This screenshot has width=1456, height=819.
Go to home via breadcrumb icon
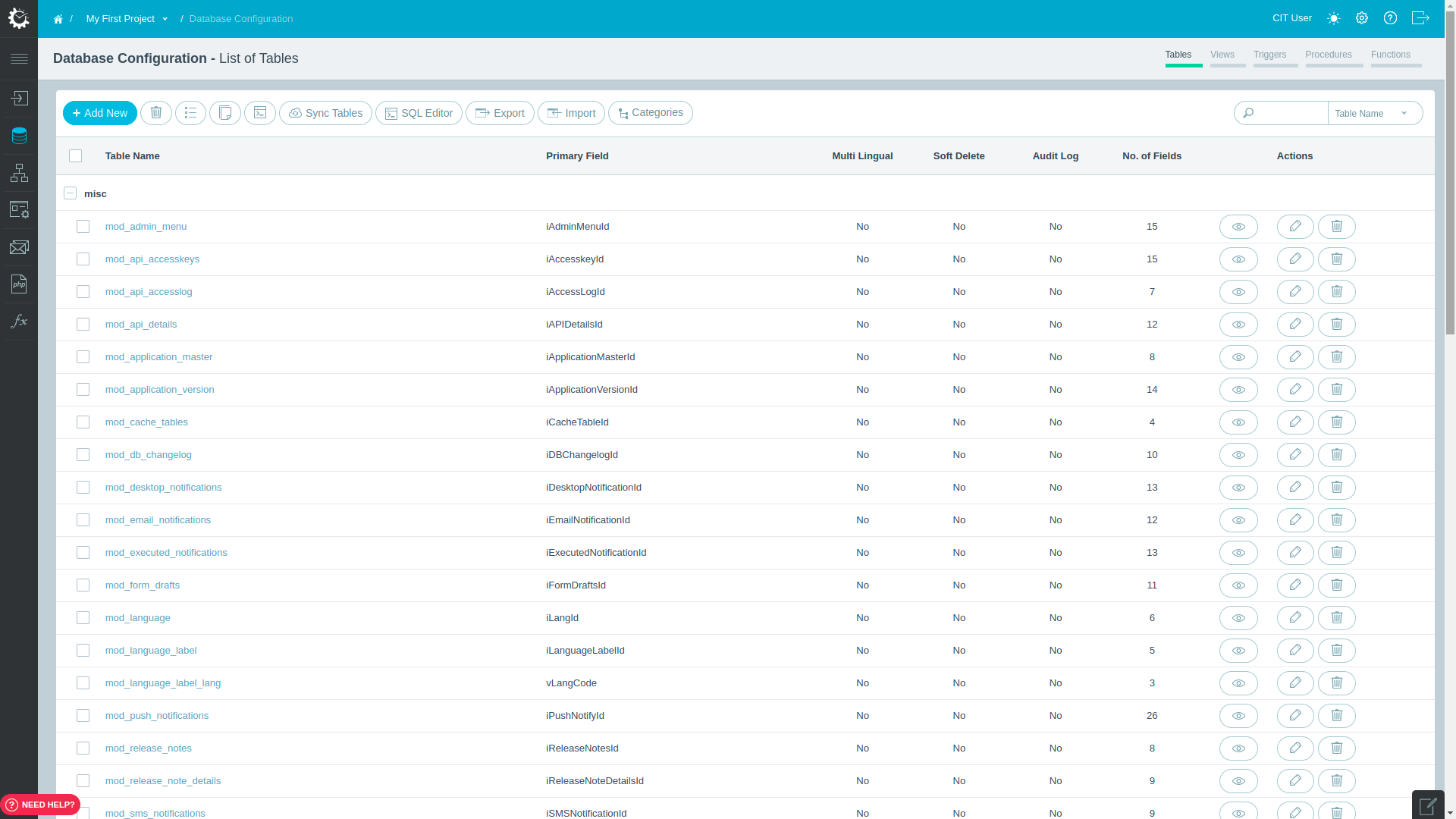pos(58,19)
